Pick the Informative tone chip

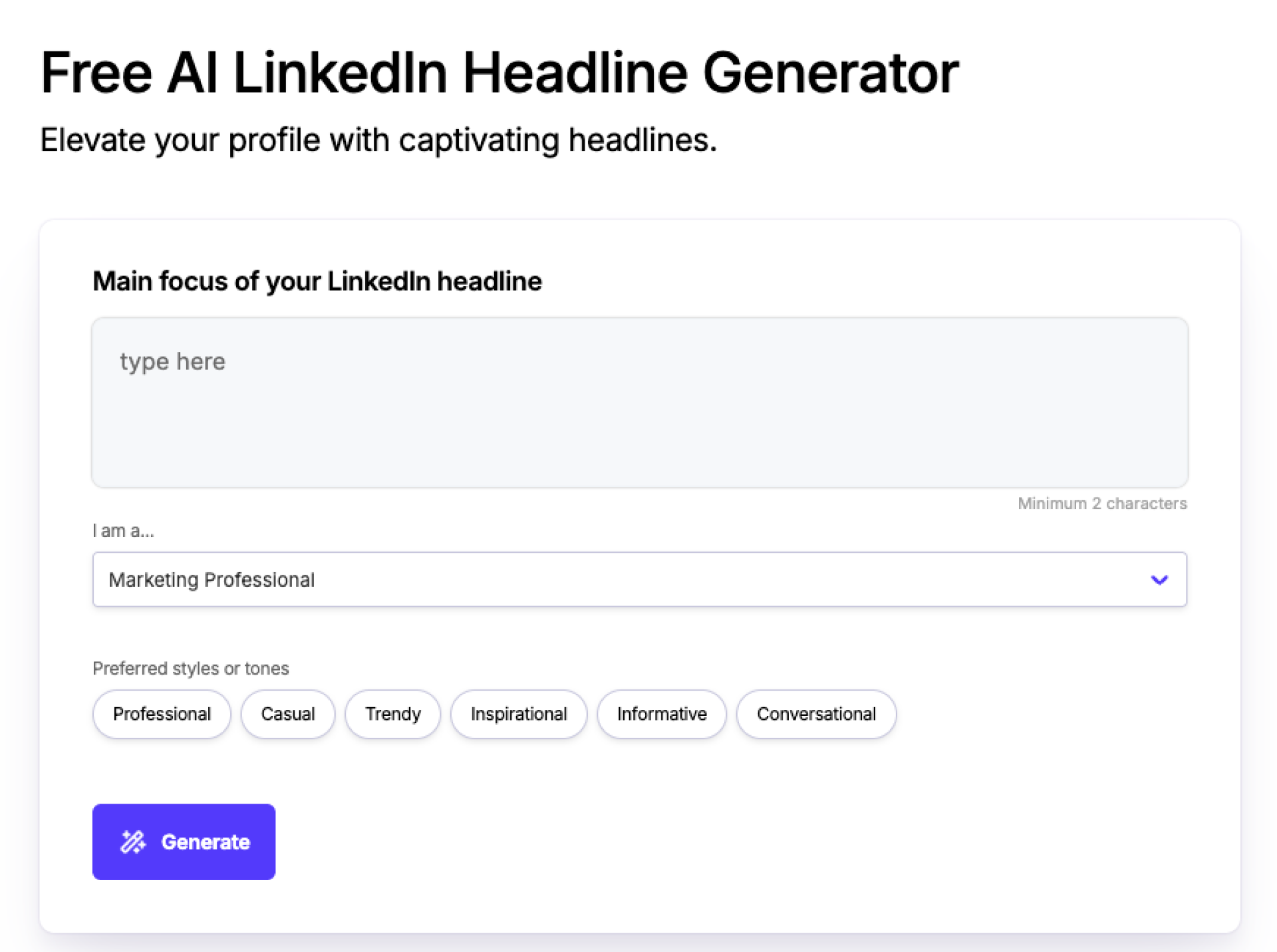click(x=662, y=714)
